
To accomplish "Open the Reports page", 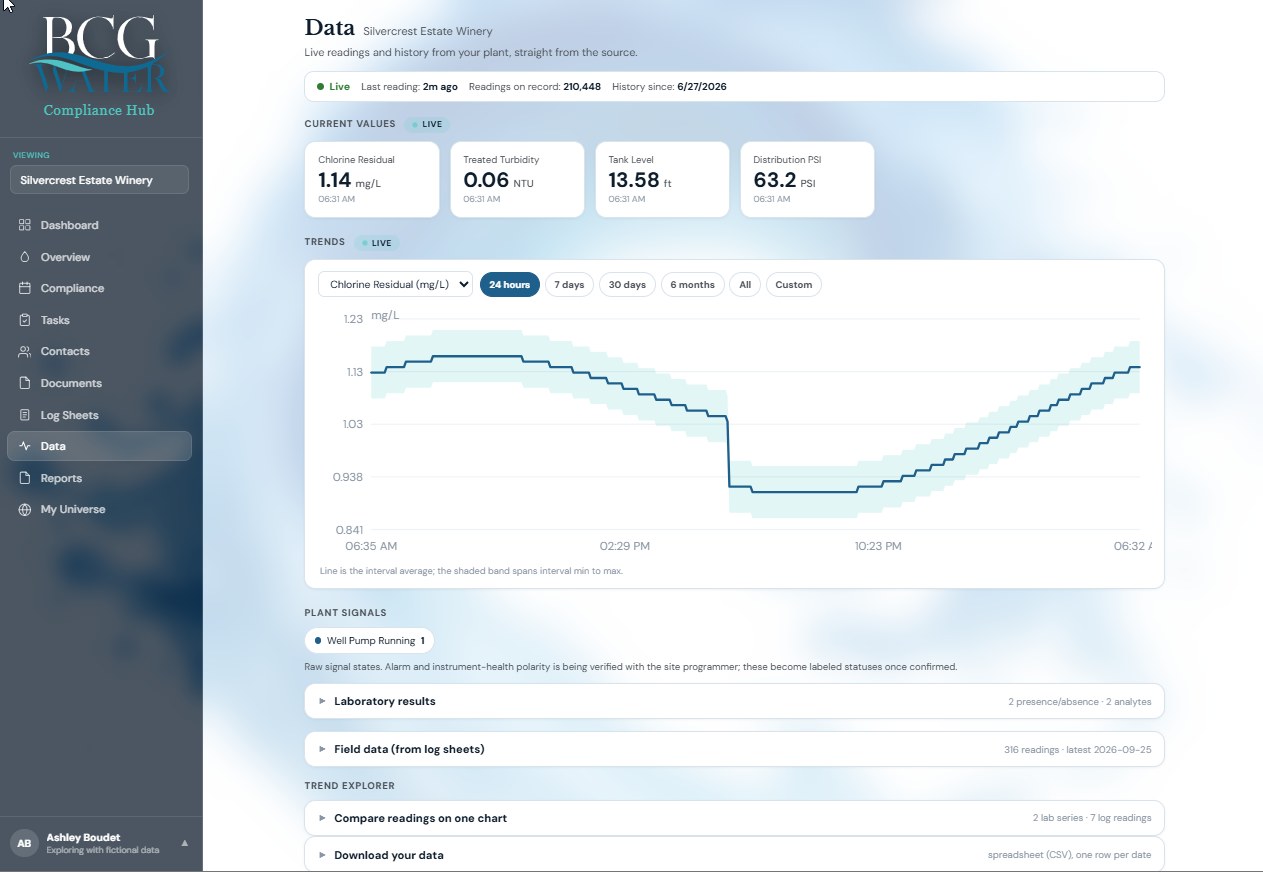I will pyautogui.click(x=99, y=478).
